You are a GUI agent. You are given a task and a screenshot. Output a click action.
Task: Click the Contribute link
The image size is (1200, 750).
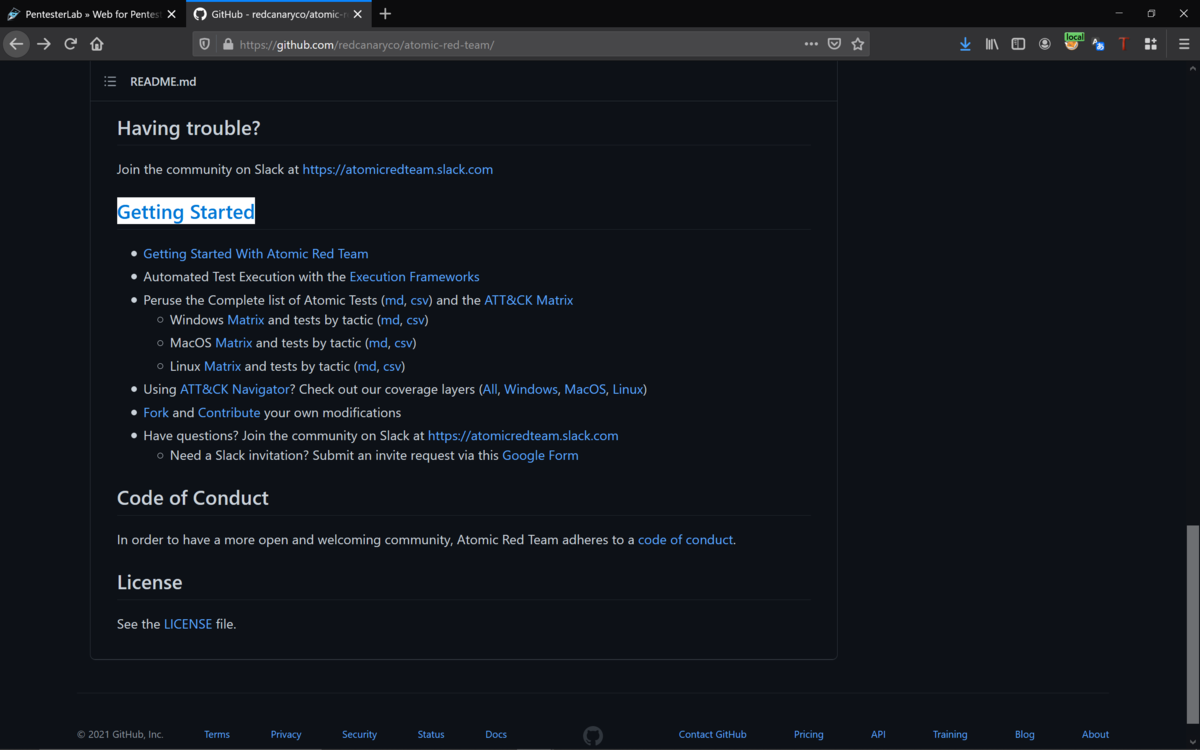coord(229,412)
